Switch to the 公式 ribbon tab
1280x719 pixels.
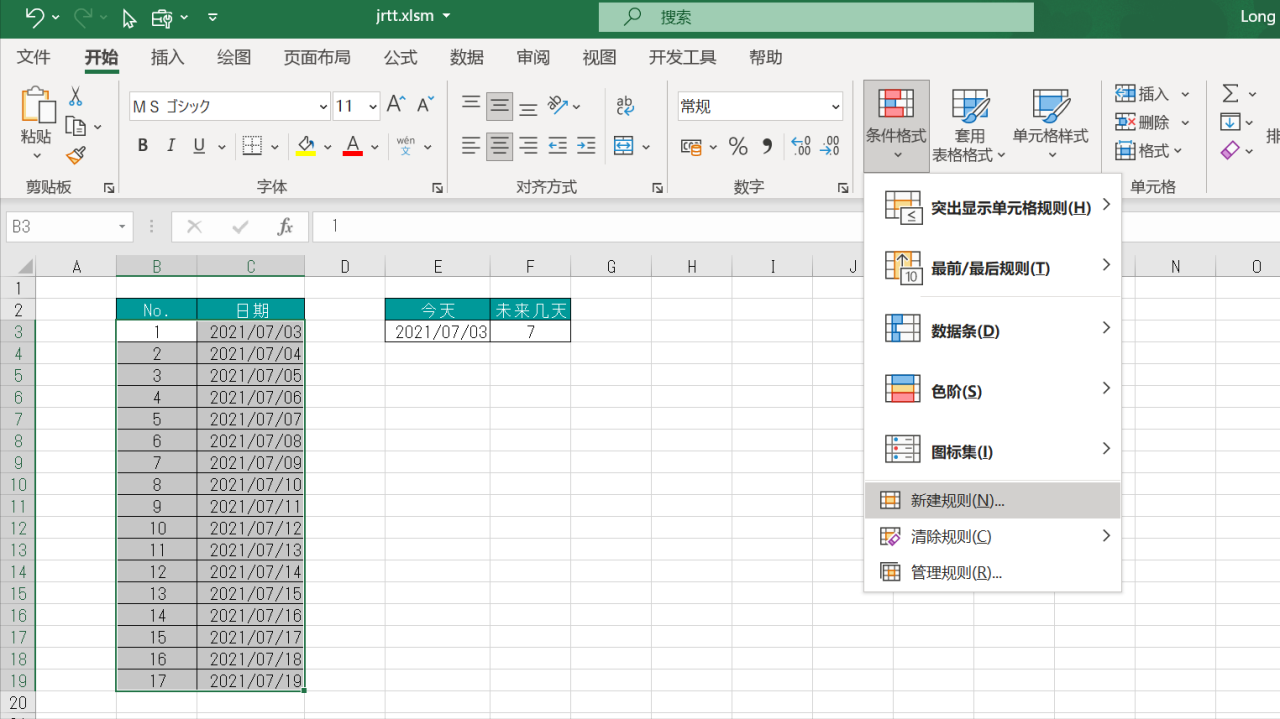coord(400,58)
